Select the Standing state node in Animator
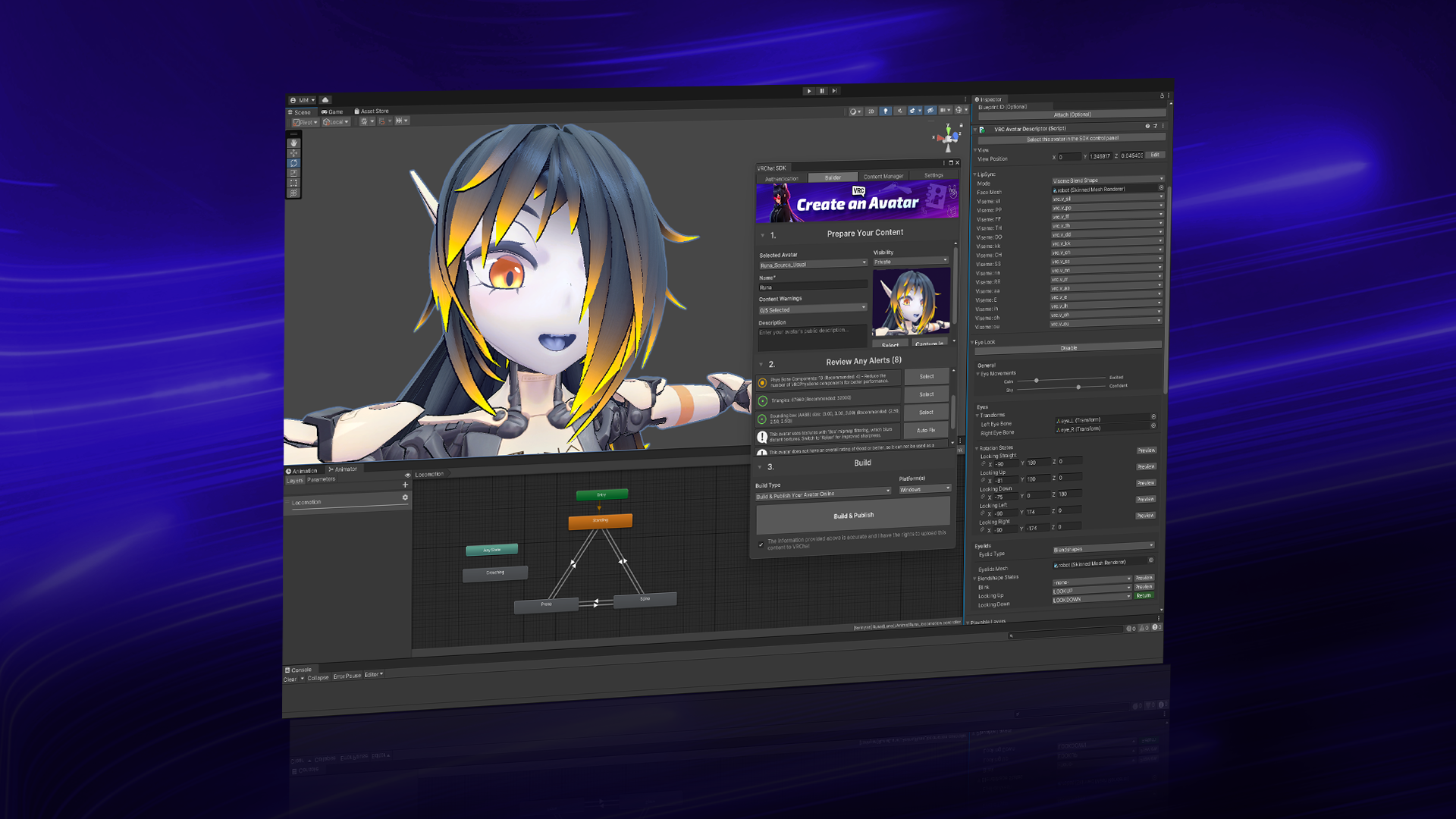The width and height of the screenshot is (1456, 819). [601, 519]
